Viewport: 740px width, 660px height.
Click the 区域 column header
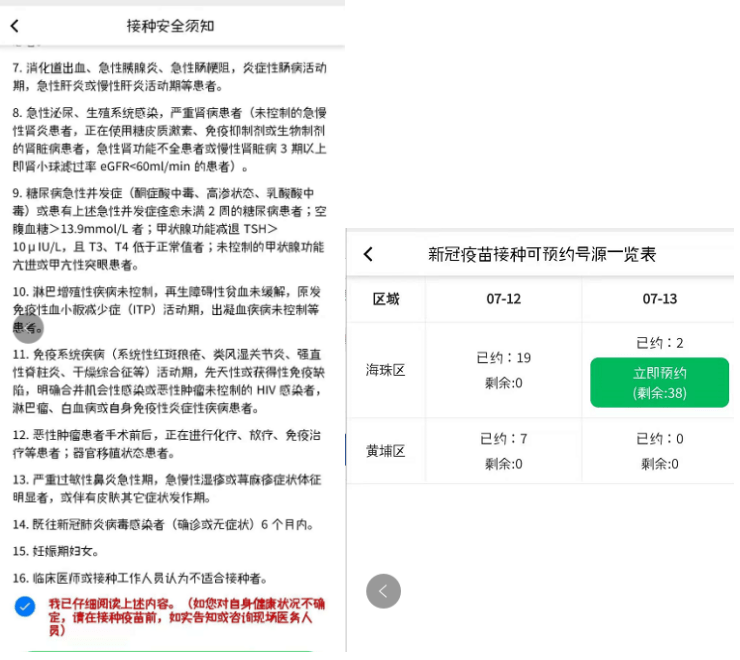(386, 299)
